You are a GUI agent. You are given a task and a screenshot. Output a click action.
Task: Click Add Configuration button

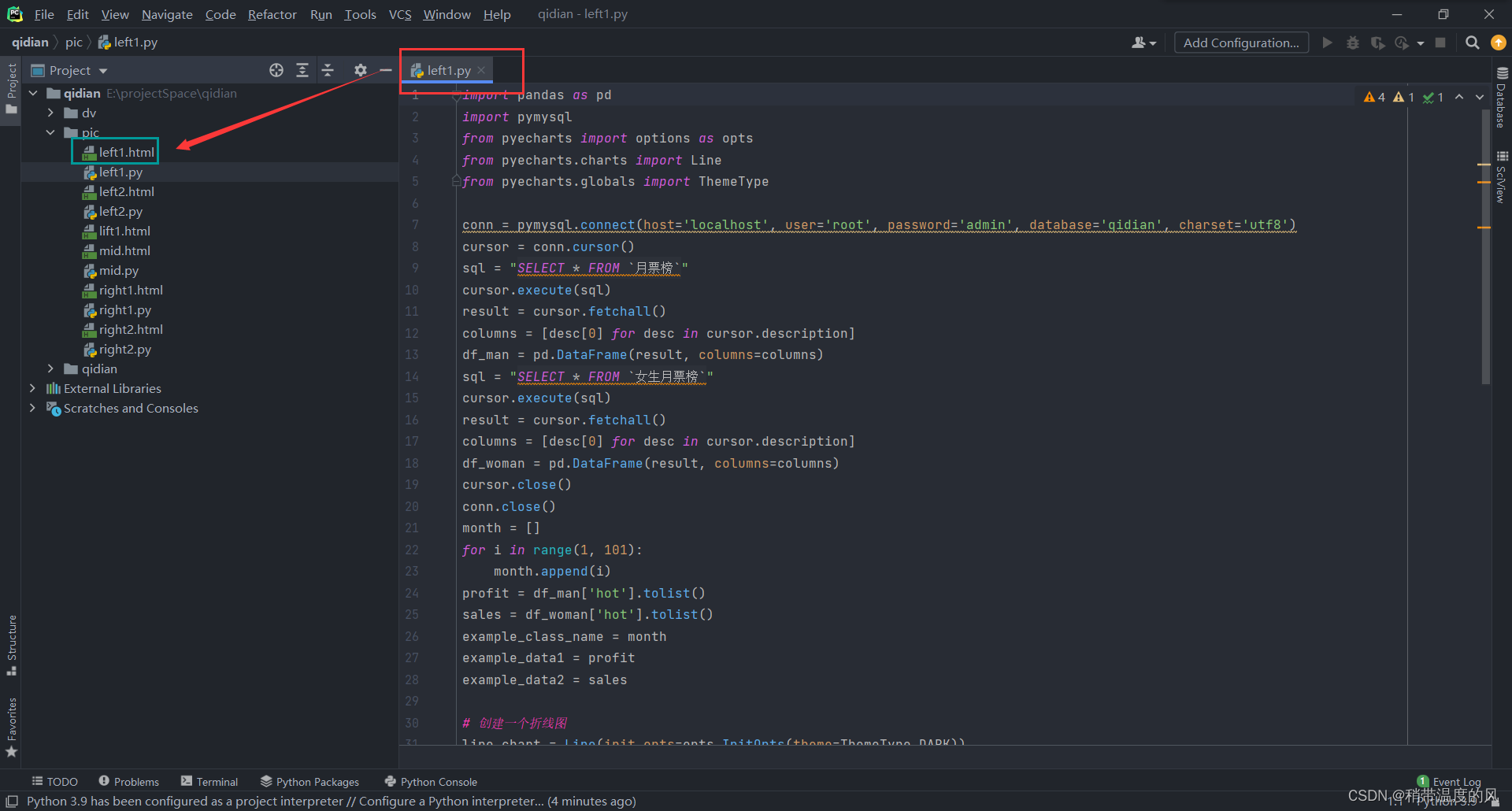(x=1241, y=43)
